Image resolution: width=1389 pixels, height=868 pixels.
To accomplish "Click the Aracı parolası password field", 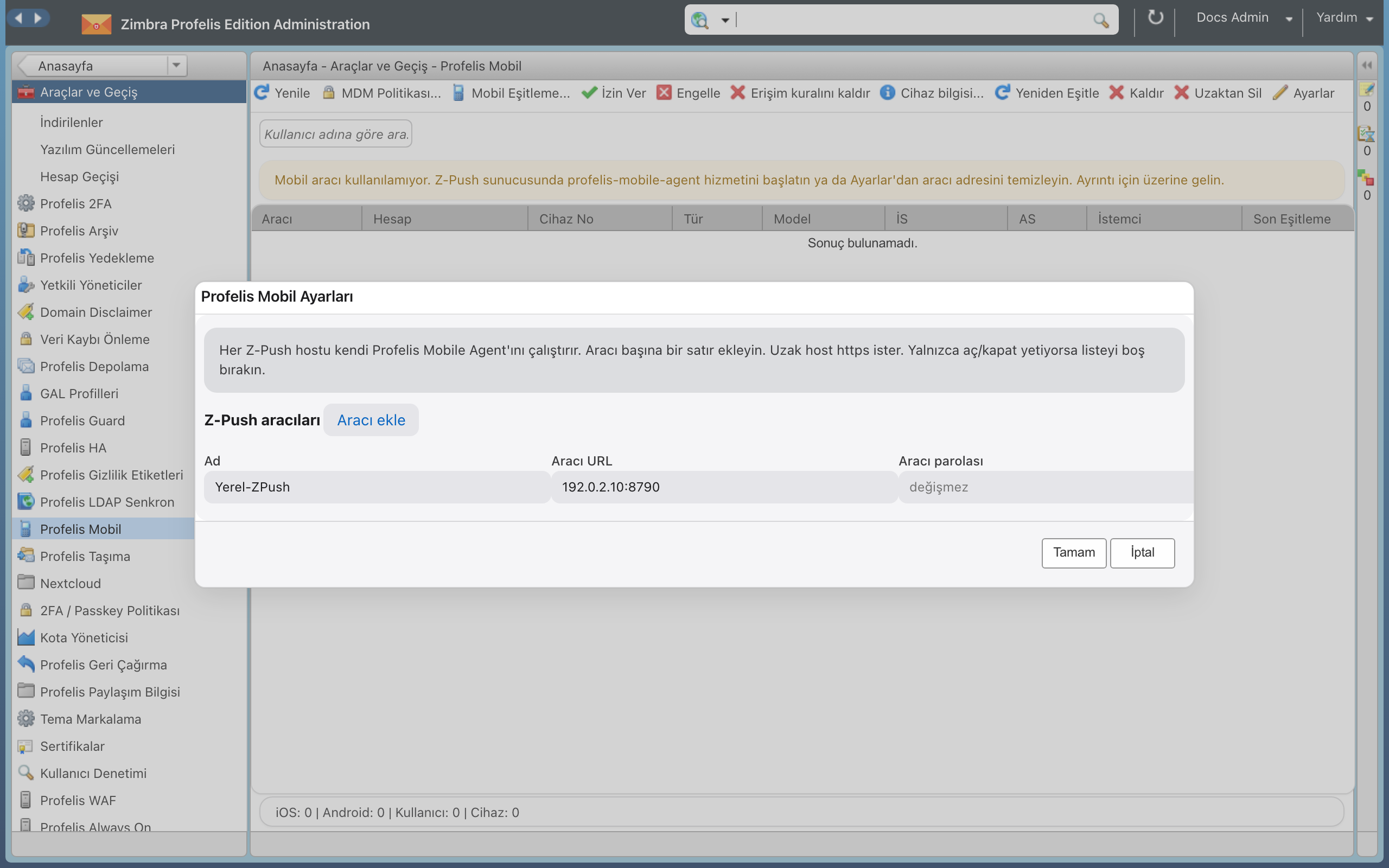I will tap(1045, 487).
